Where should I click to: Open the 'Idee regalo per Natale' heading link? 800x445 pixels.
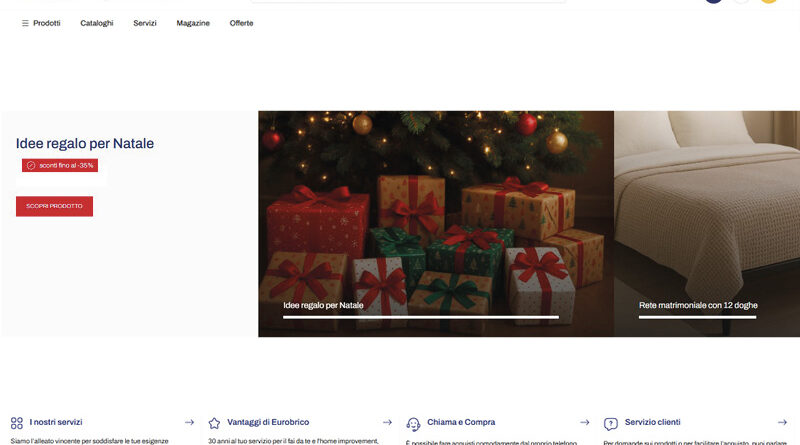coord(85,144)
